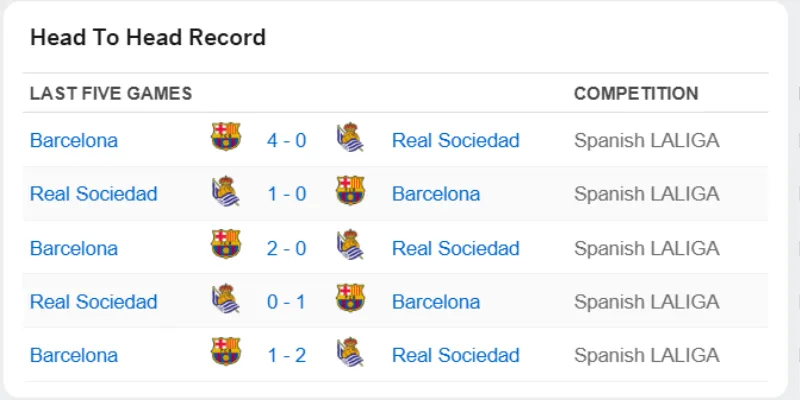Viewport: 800px width, 400px height.
Task: Open the 1 - 2 score link
Action: [x=287, y=355]
